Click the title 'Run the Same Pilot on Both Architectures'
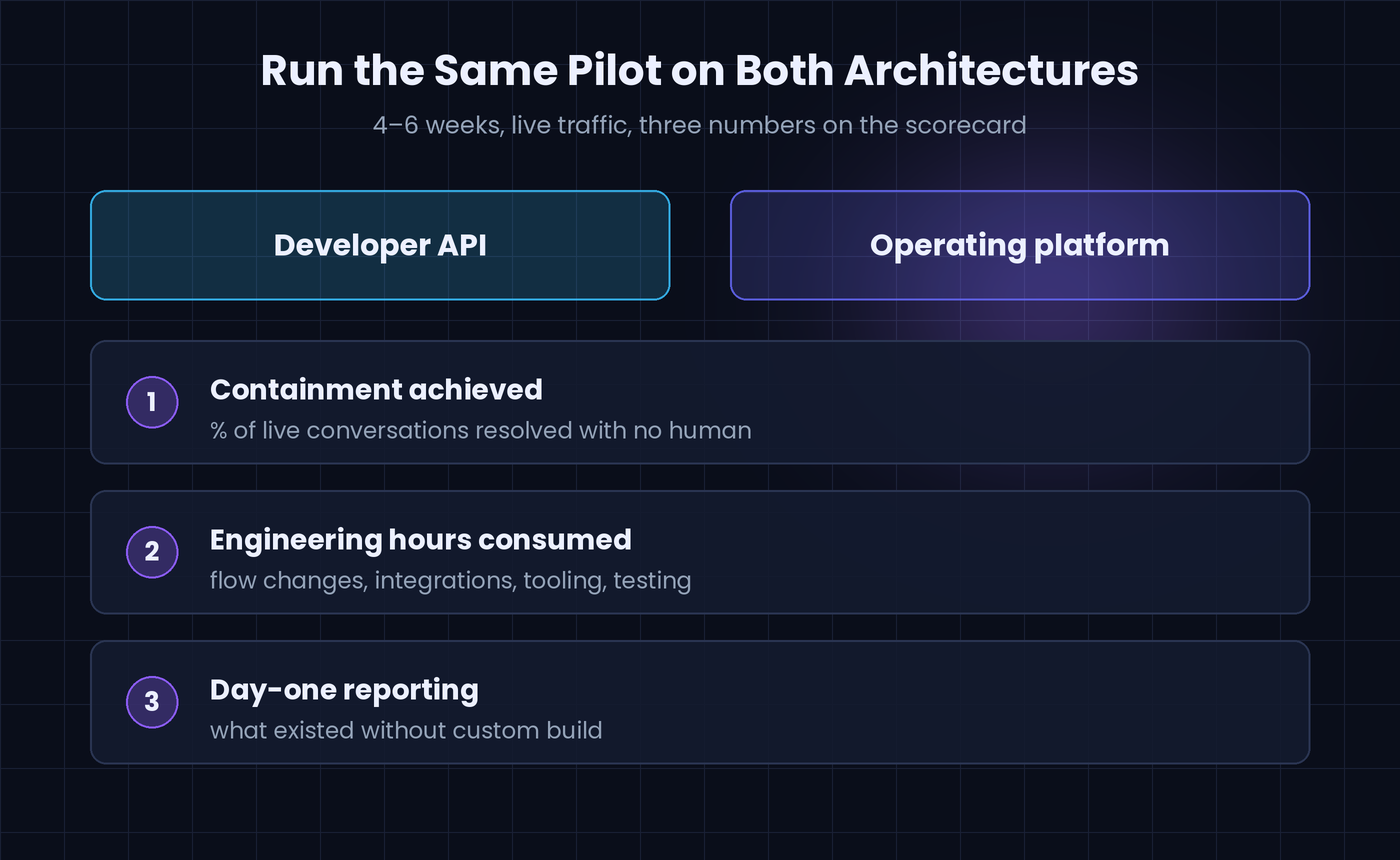Image resolution: width=1400 pixels, height=860 pixels. 700,71
